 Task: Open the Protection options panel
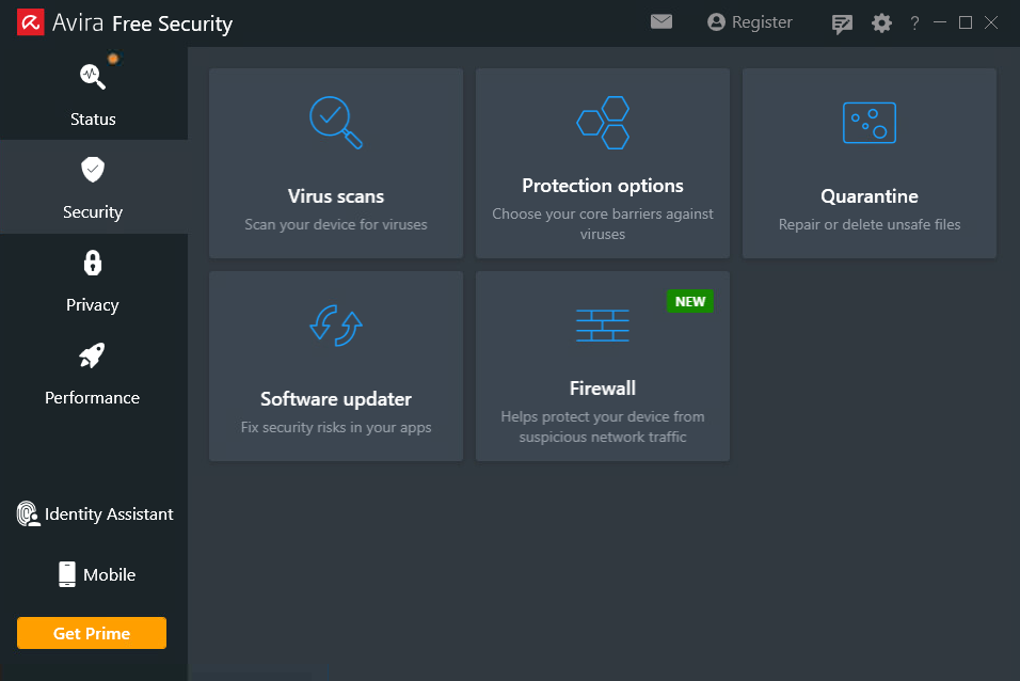602,163
